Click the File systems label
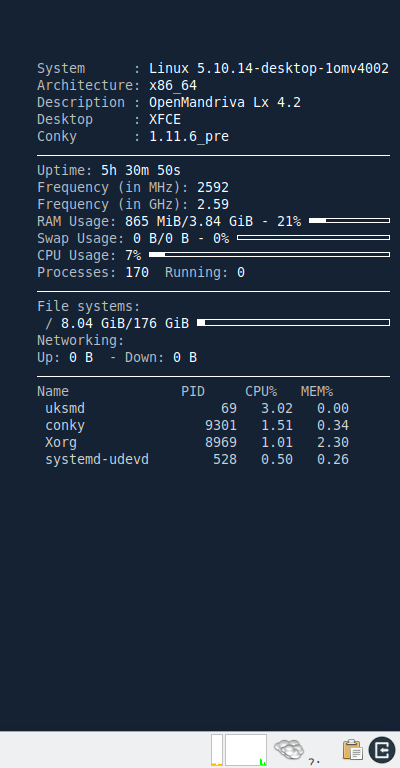The image size is (400, 768). 89,307
